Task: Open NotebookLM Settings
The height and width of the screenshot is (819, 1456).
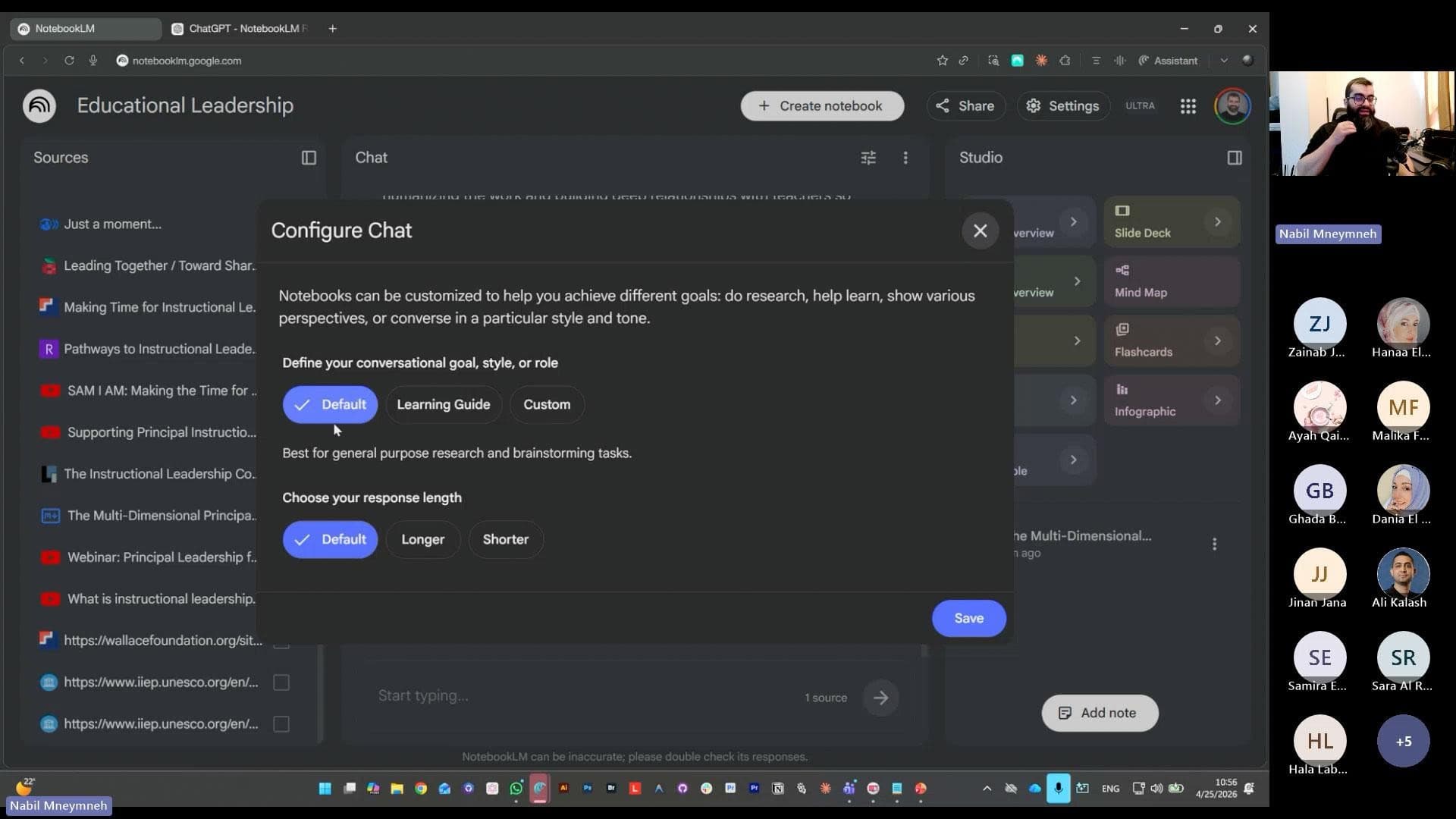Action: pos(1063,106)
